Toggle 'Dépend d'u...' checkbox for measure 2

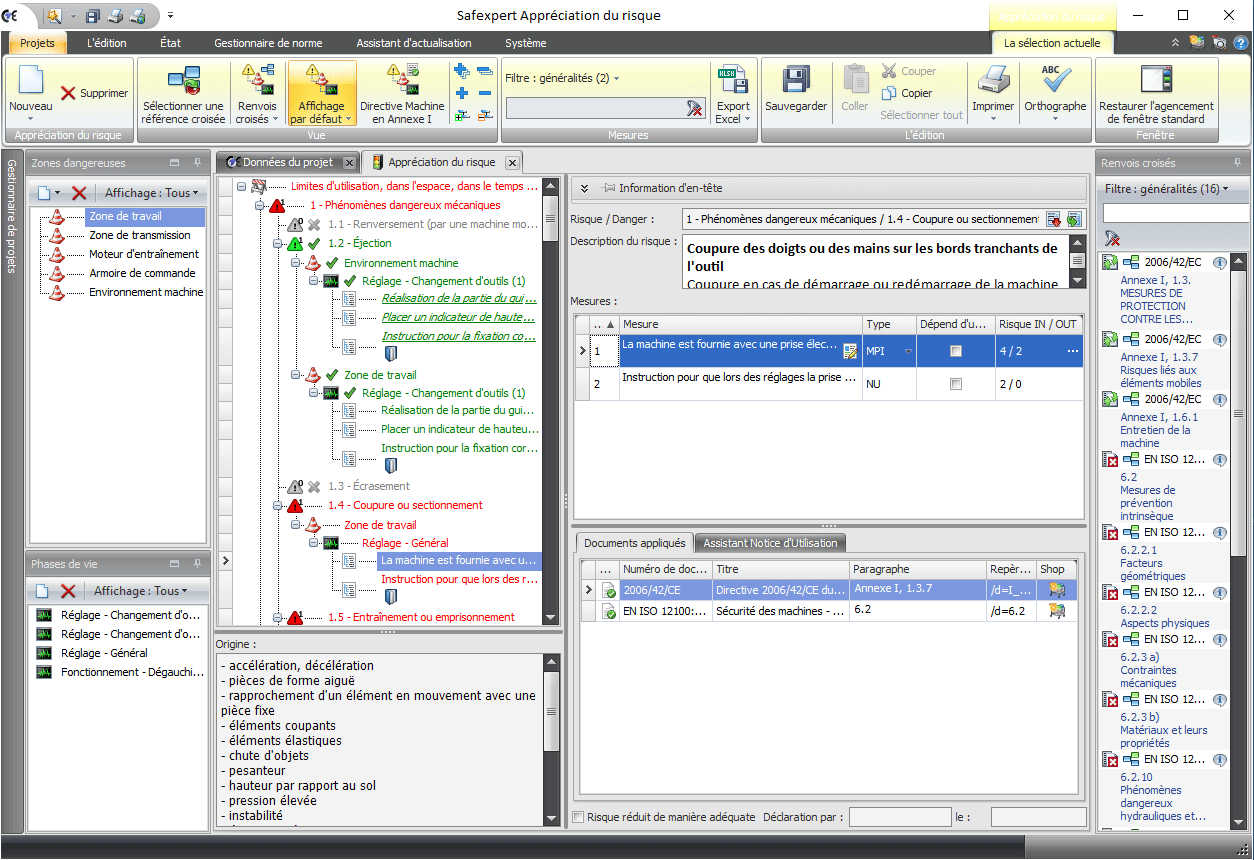(956, 384)
